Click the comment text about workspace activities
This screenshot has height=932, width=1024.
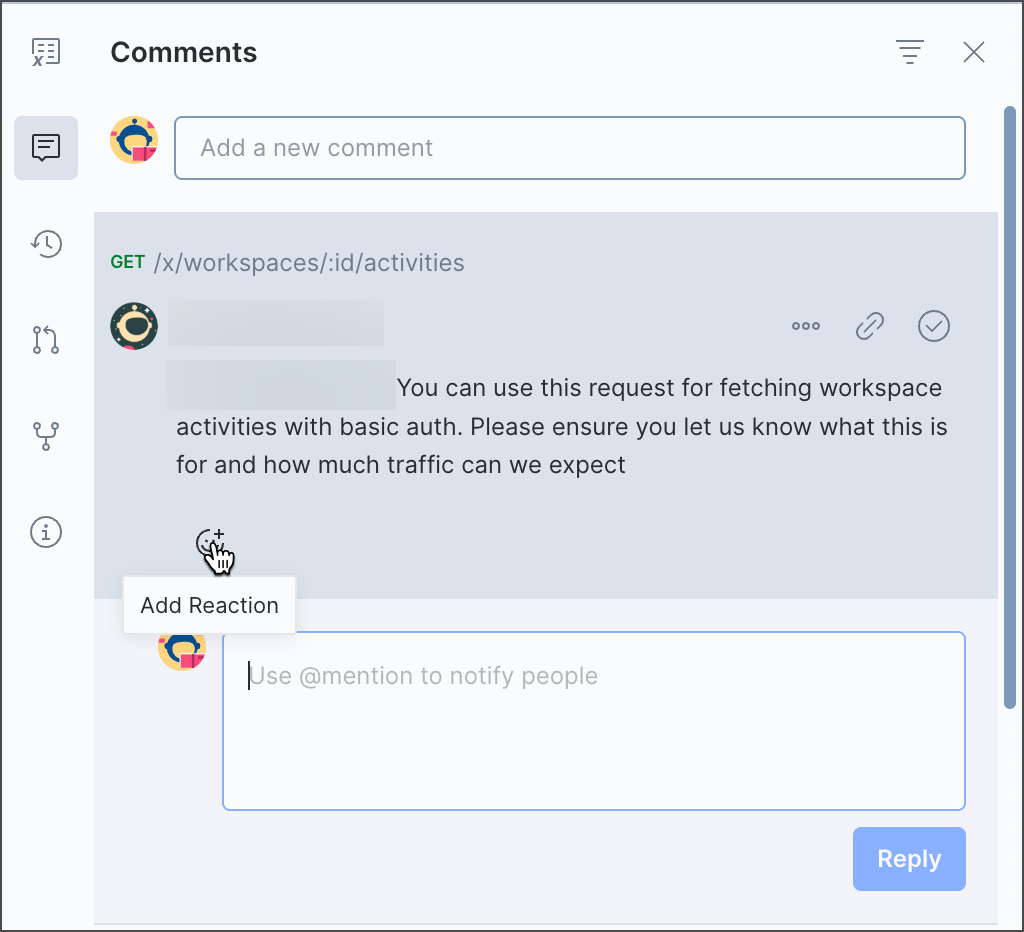(x=560, y=427)
